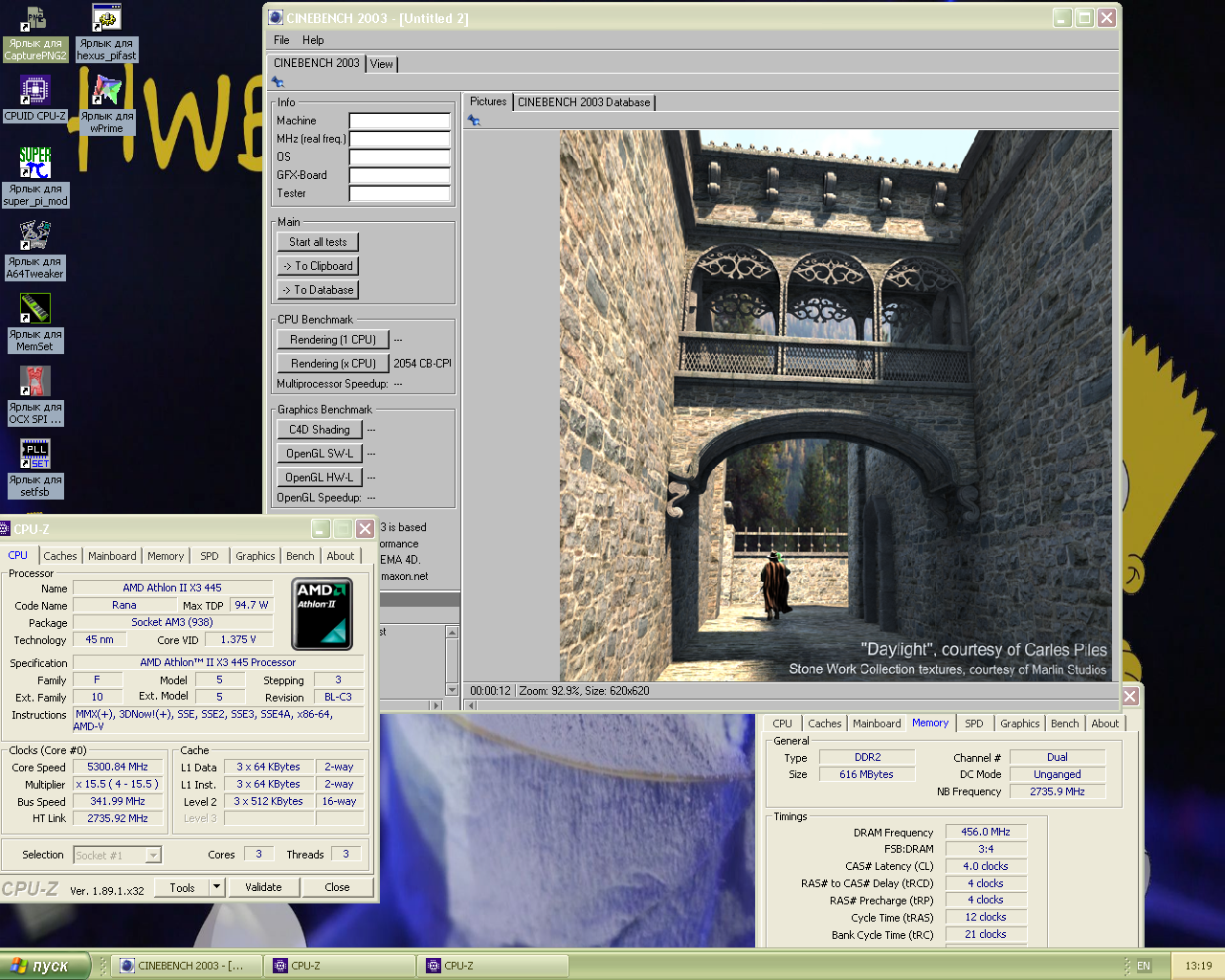Screen dimensions: 1225x980
Task: Click the Tools button in CPU-Z
Action: 182,887
